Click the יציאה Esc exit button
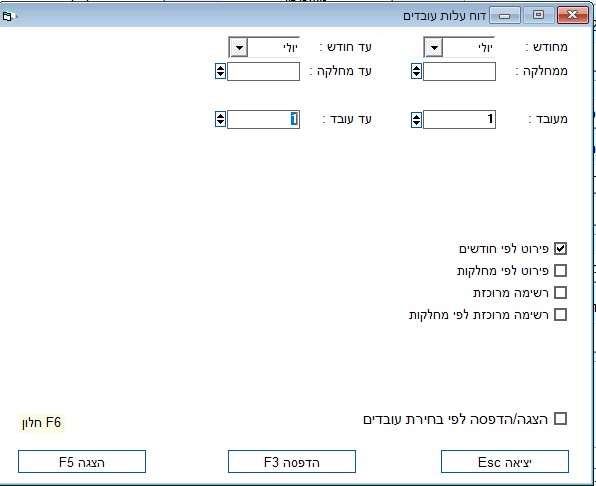This screenshot has width=596, height=486. click(x=505, y=462)
